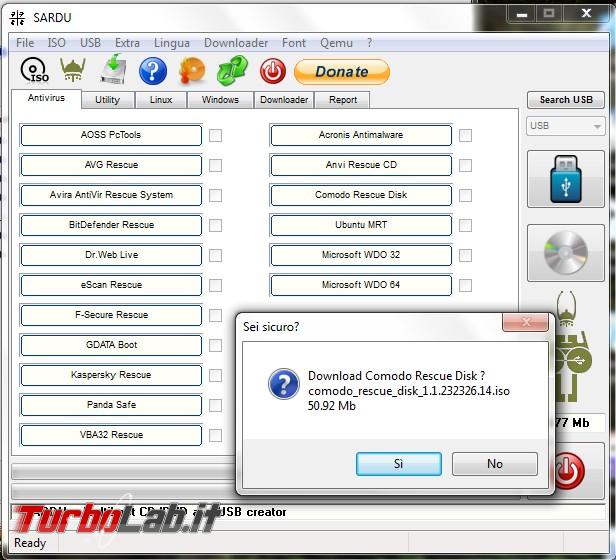The image size is (616, 560).
Task: Click the orange disc toolbar icon
Action: point(192,71)
